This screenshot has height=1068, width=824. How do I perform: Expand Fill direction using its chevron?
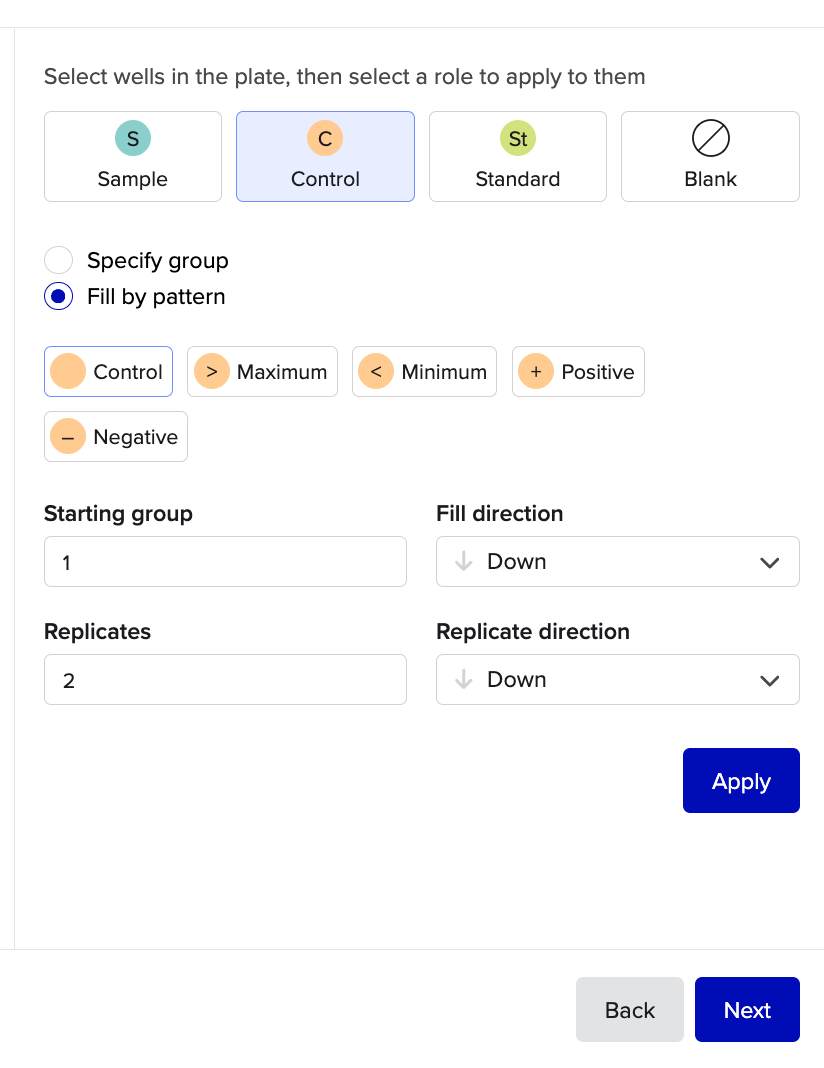point(769,562)
